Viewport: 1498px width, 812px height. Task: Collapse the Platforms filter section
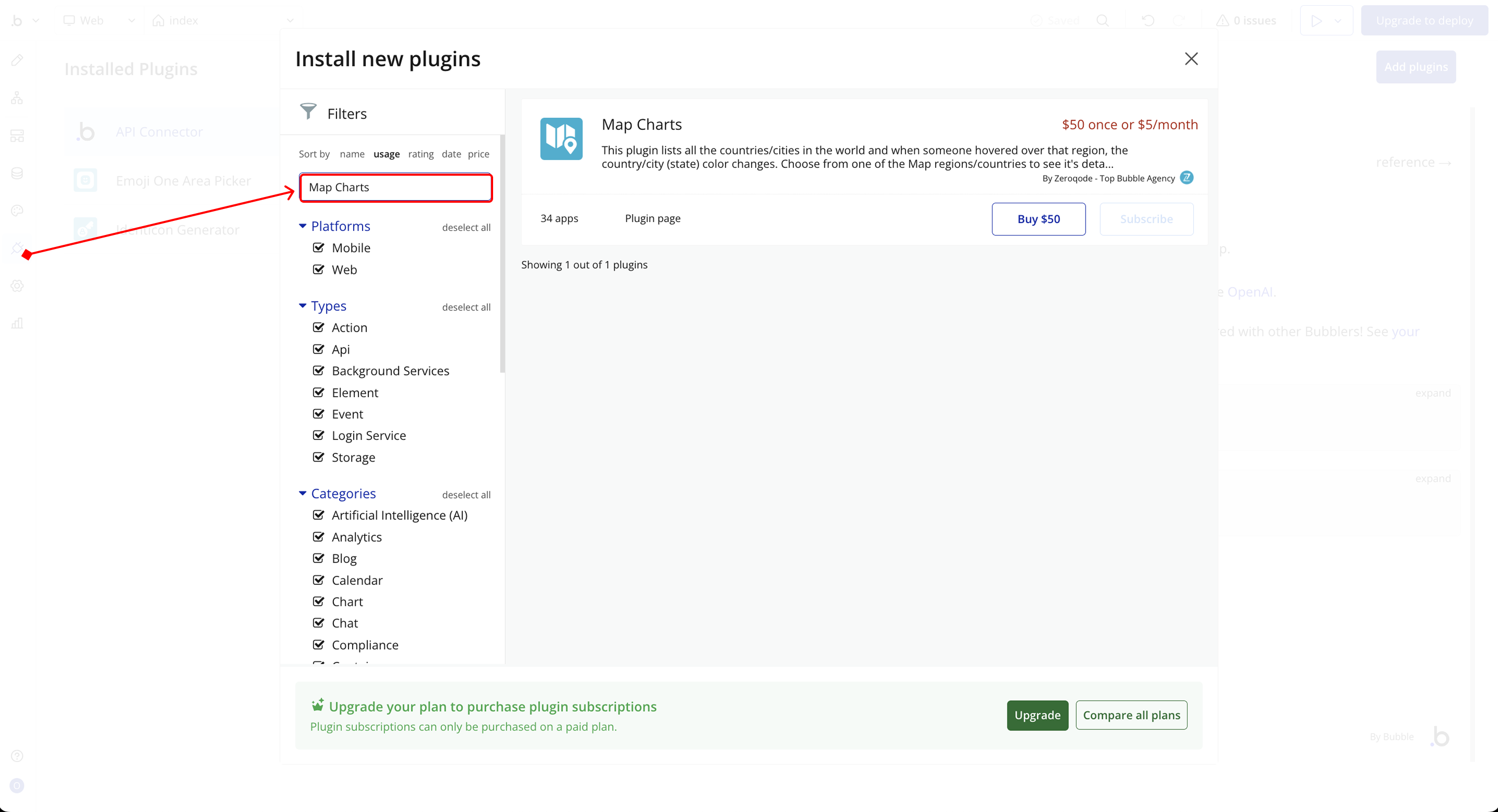pos(302,226)
